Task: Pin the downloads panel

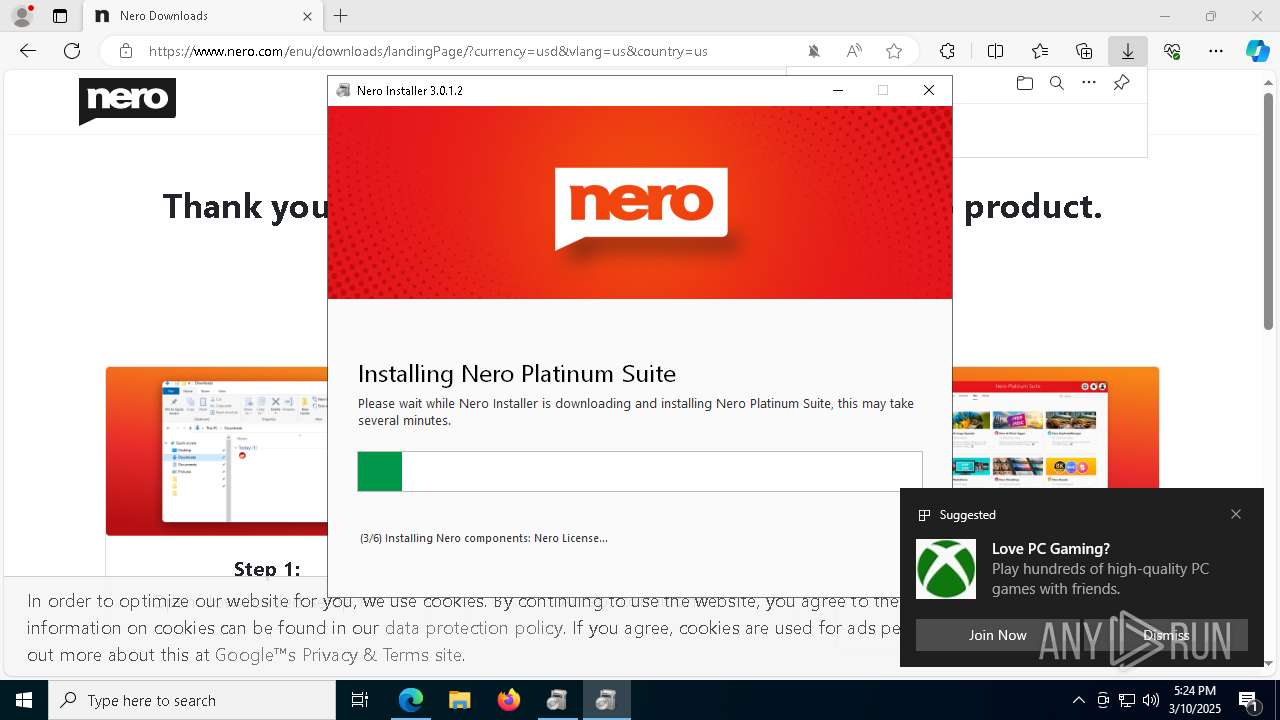Action: click(1121, 83)
